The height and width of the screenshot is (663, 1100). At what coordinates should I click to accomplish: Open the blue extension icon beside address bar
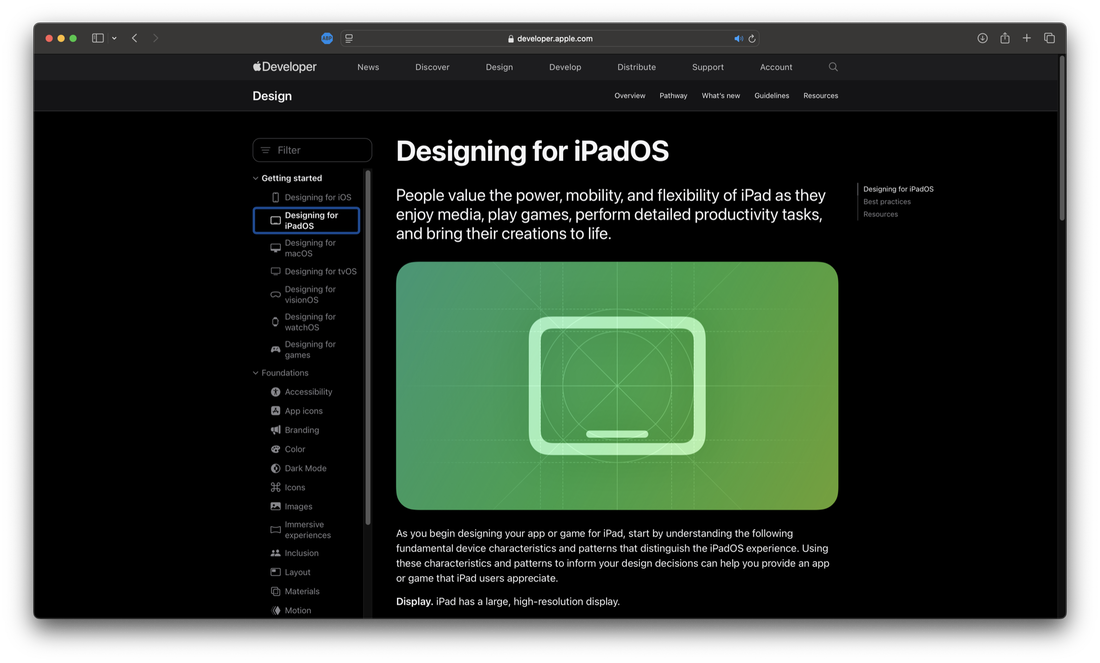[327, 39]
